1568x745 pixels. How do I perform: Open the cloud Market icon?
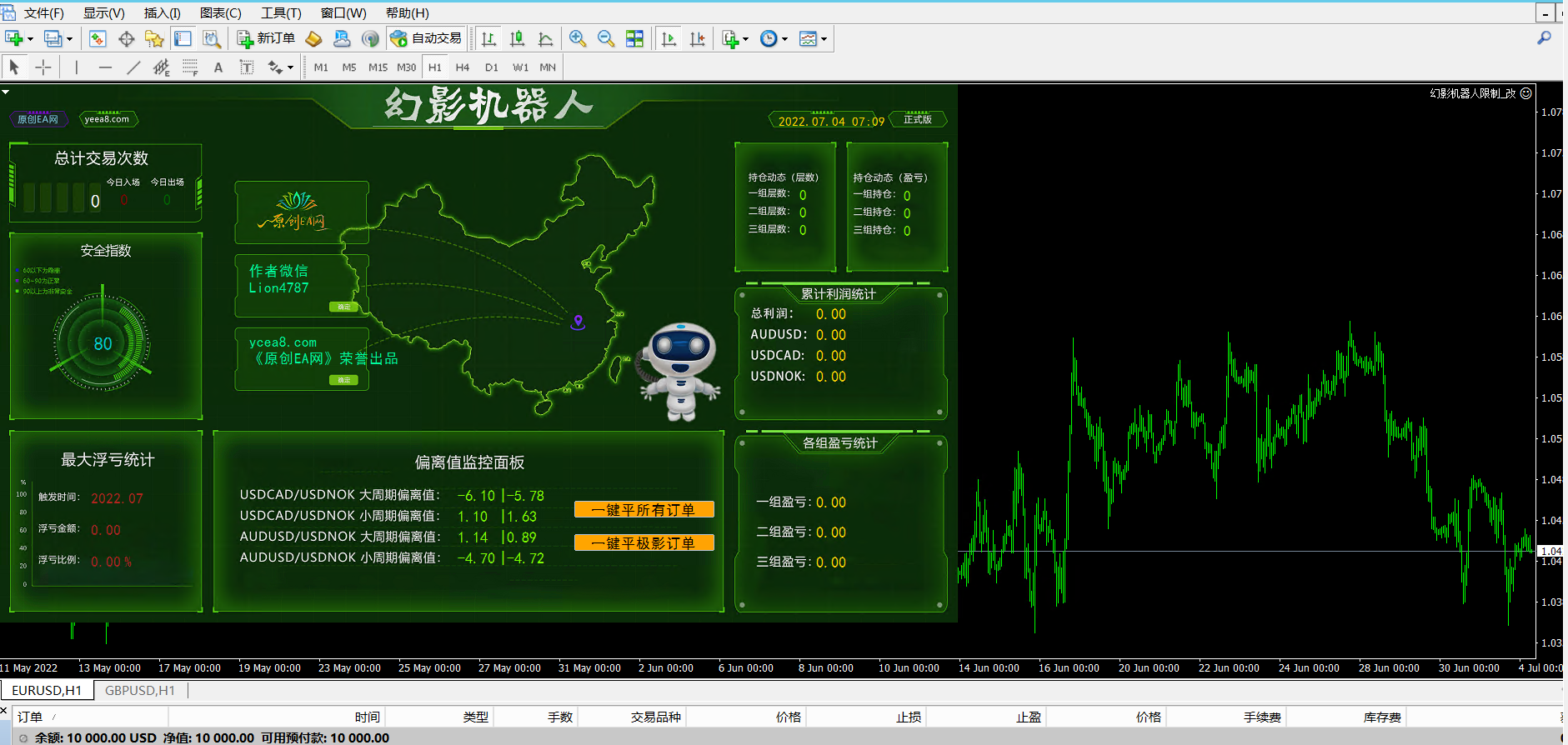pos(342,38)
